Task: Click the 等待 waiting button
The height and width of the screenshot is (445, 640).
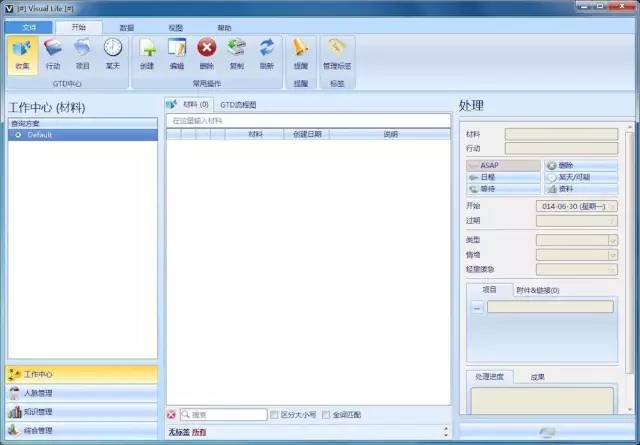Action: (503, 189)
